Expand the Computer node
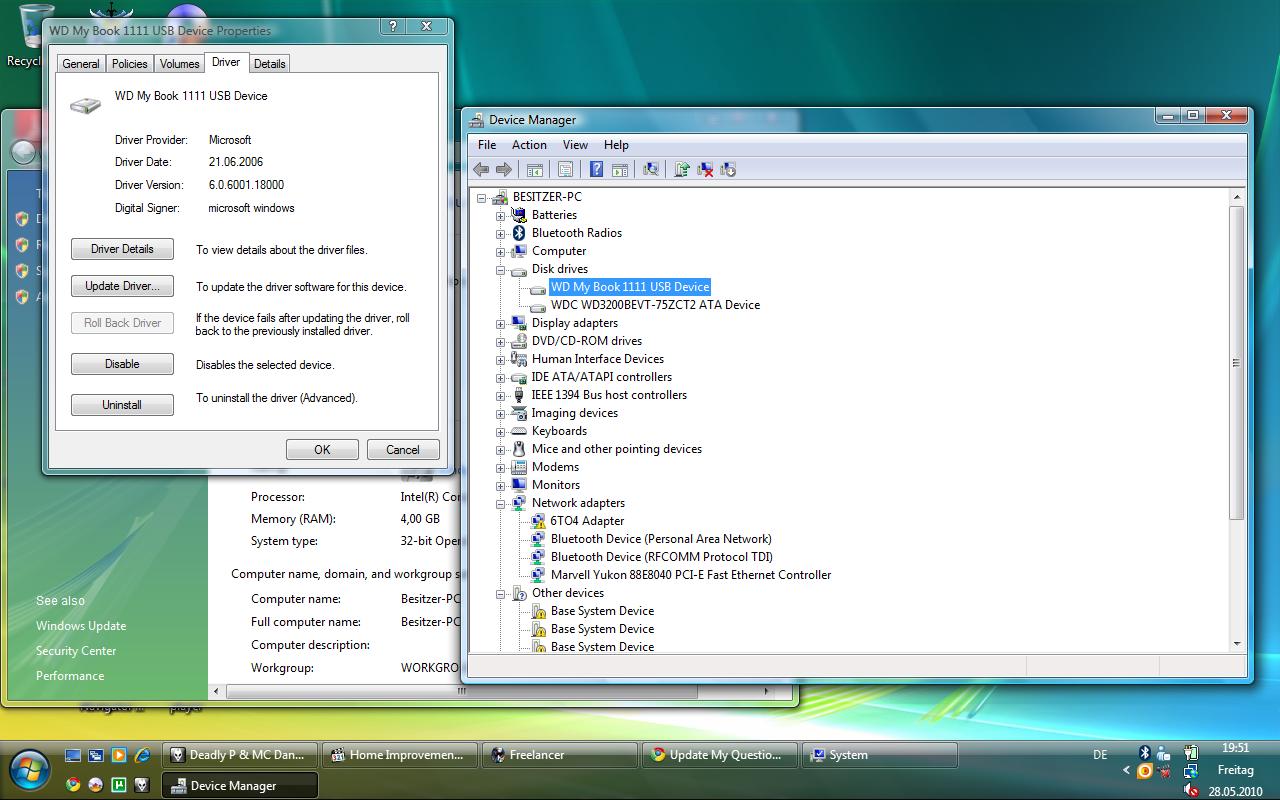 pyautogui.click(x=500, y=251)
